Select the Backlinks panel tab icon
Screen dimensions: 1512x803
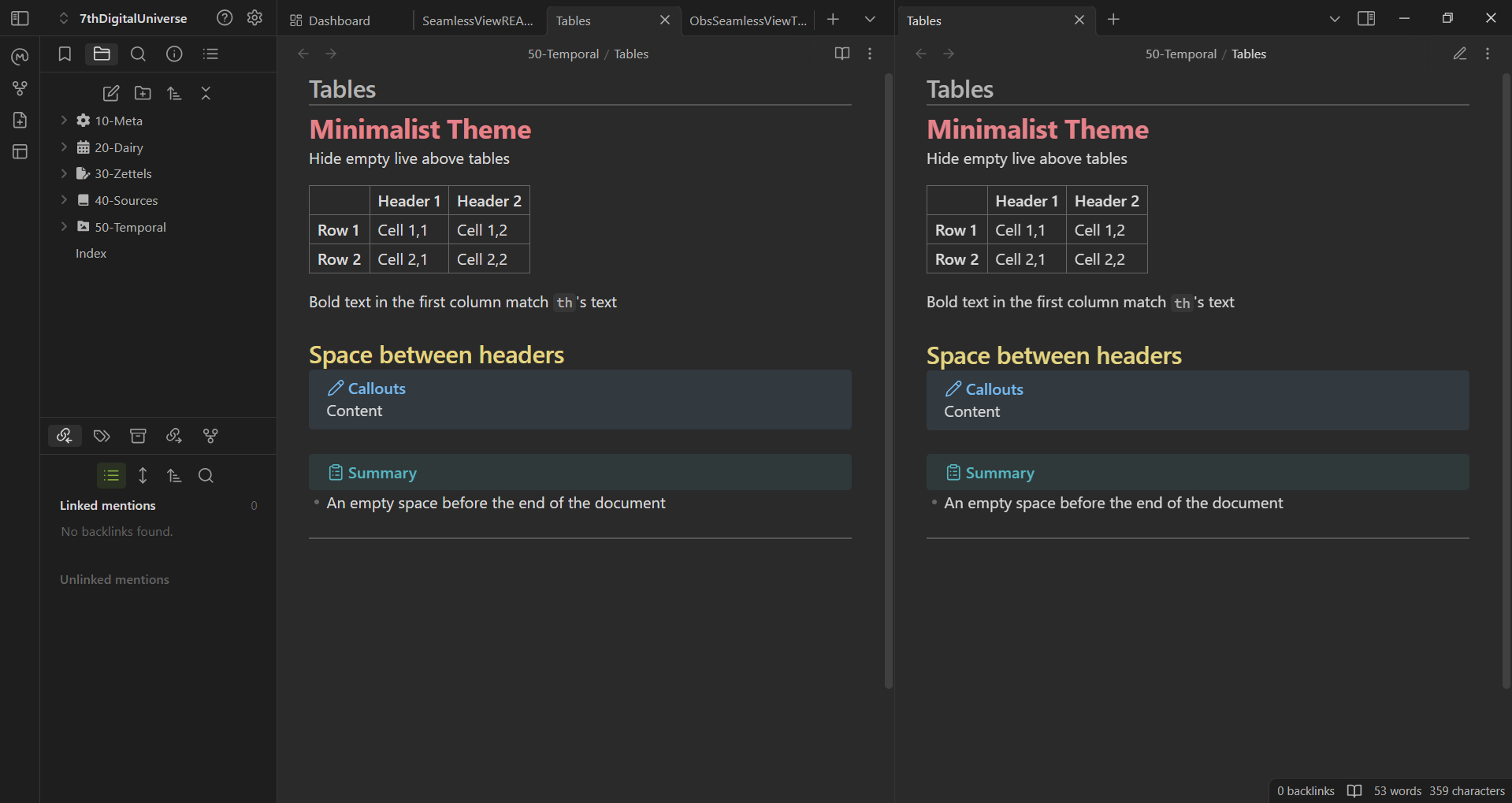point(65,436)
